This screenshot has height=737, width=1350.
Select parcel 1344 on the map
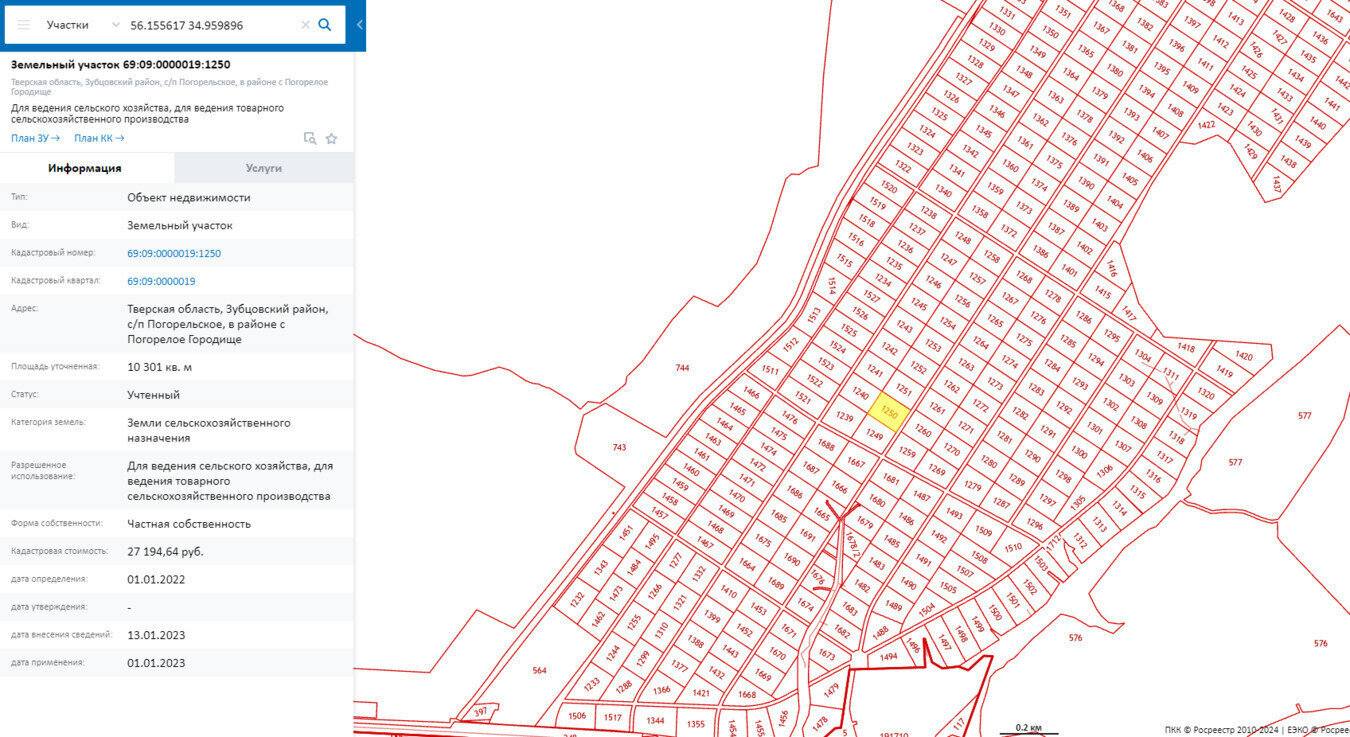[655, 720]
